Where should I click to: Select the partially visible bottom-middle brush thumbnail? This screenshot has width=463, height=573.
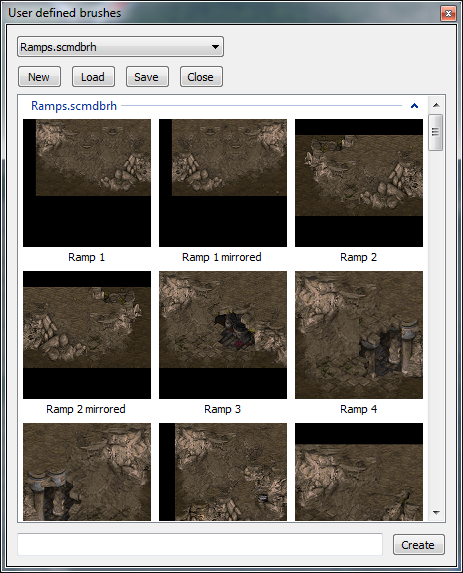(x=223, y=472)
